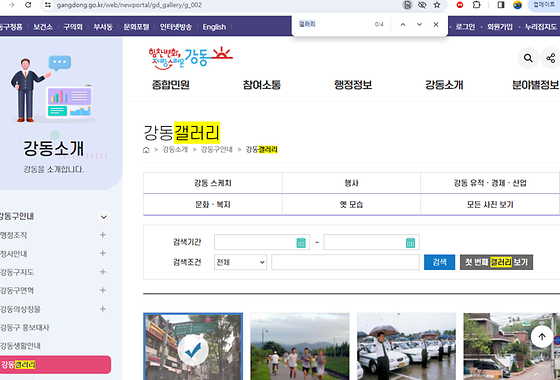Viewport: 560px width, 380px height.
Task: Click the start date input field
Action: (262, 242)
